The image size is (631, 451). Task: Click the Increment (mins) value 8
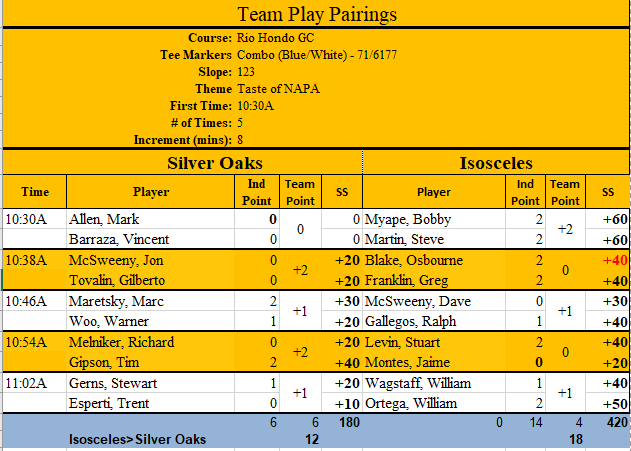pyautogui.click(x=241, y=139)
